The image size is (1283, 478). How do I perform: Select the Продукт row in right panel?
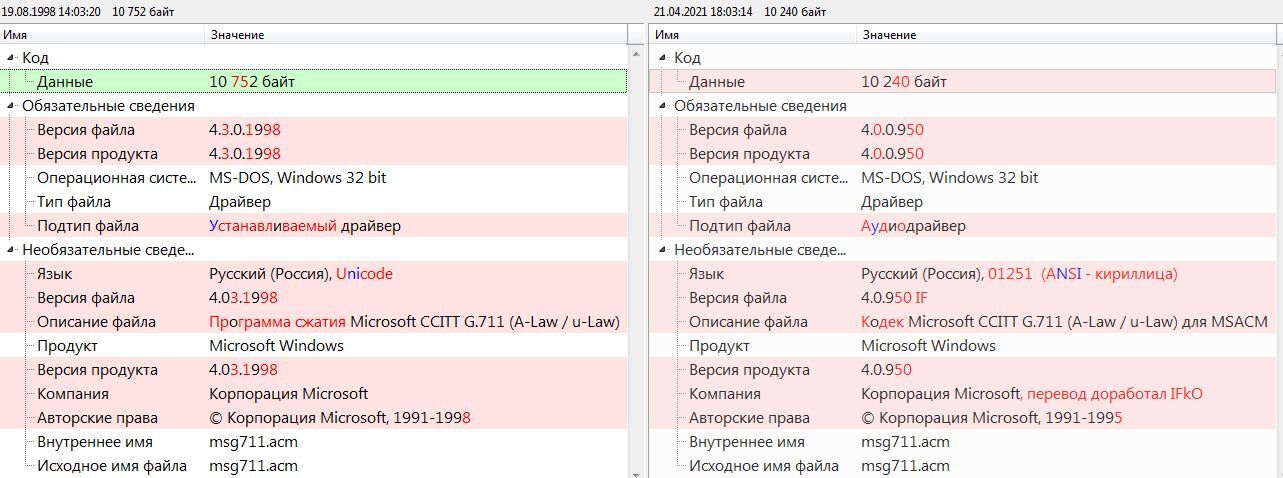click(x=964, y=346)
